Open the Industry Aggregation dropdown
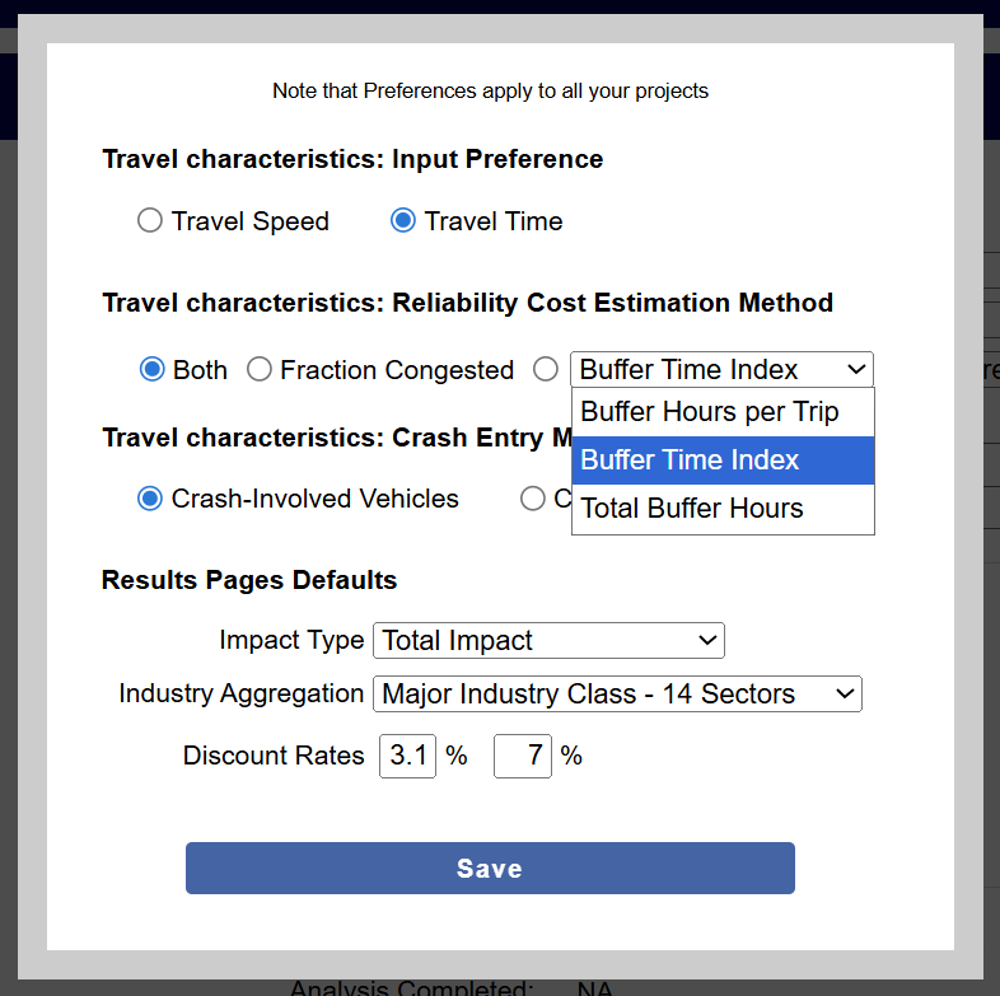Image resolution: width=1000 pixels, height=996 pixels. (617, 694)
